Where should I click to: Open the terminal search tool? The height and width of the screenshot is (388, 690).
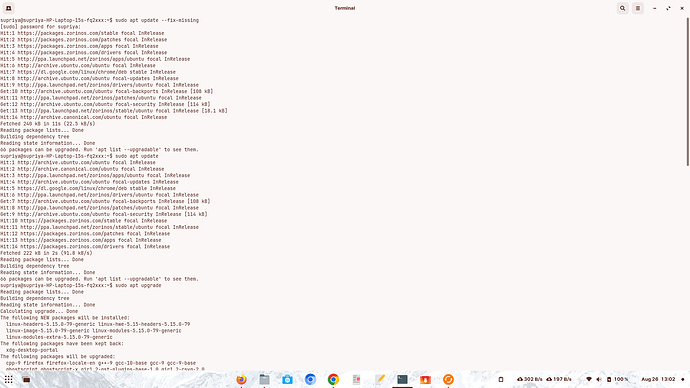point(622,8)
